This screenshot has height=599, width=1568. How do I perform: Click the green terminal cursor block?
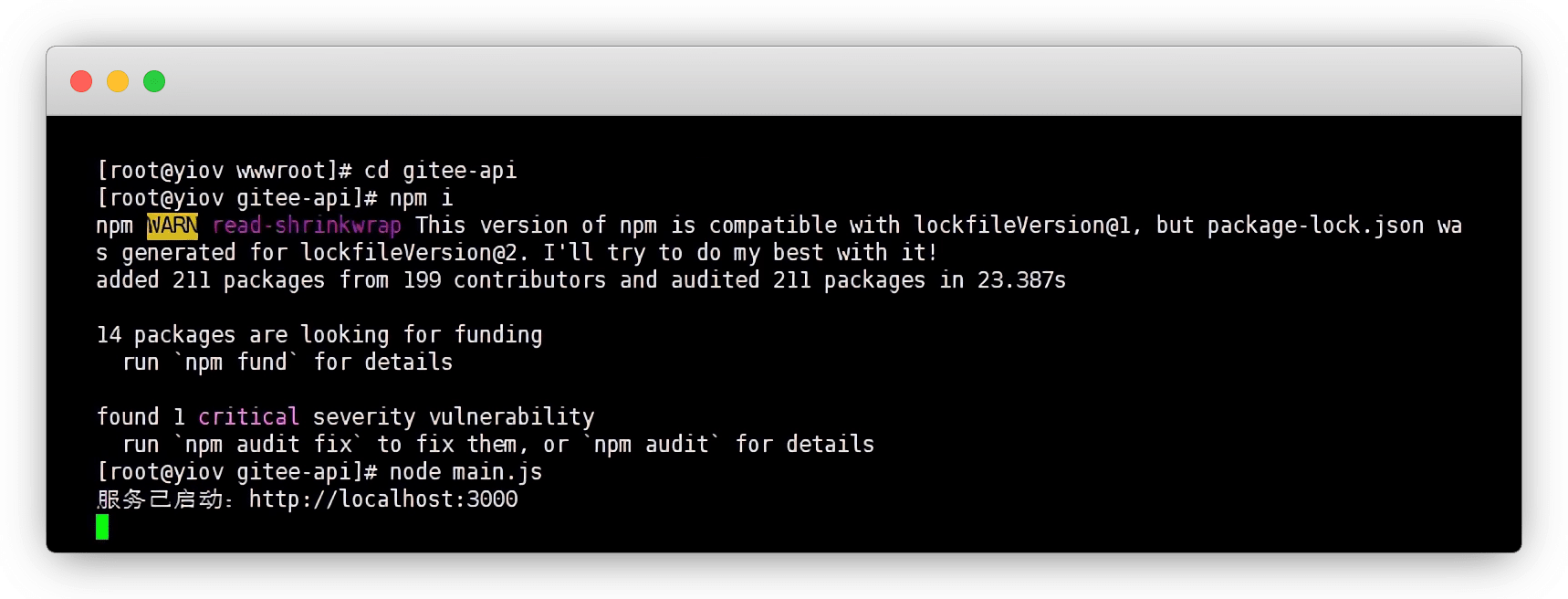102,527
